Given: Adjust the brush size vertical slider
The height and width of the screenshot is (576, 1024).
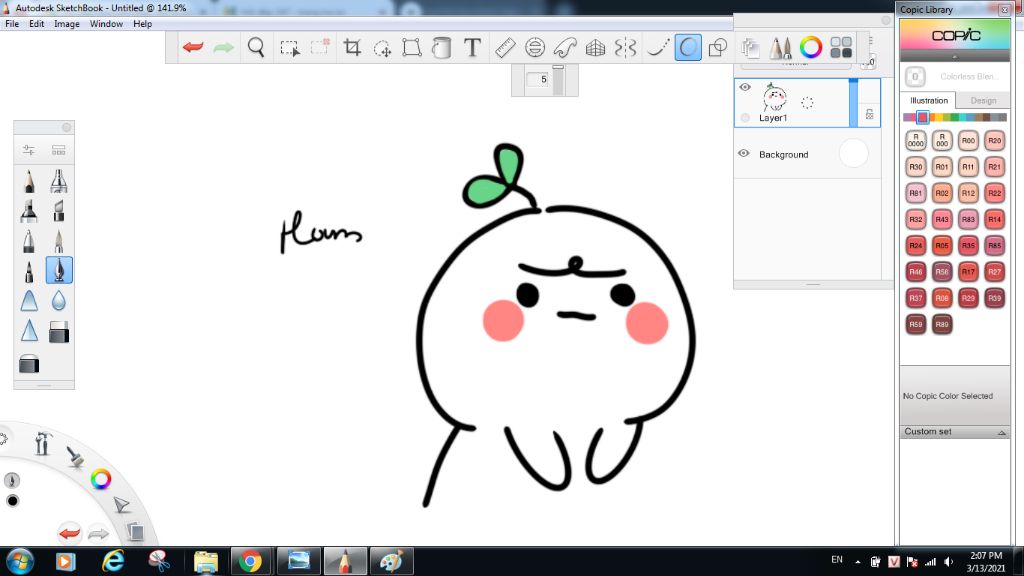Looking at the screenshot, I should point(558,80).
